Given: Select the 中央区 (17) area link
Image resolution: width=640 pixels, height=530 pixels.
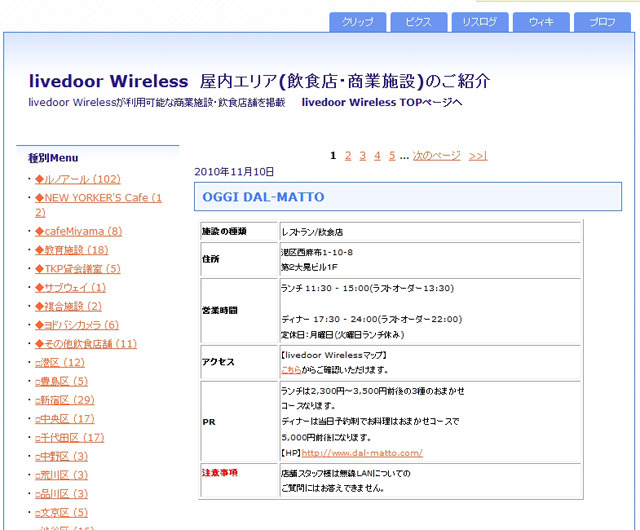Looking at the screenshot, I should [64, 419].
